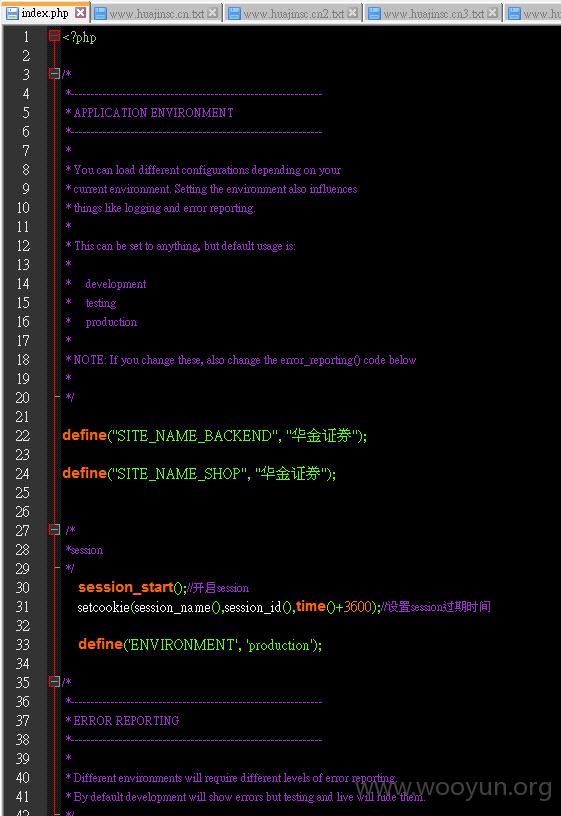Close the www.huajinsc.cn.txt tab
The image size is (561, 816).
point(212,13)
